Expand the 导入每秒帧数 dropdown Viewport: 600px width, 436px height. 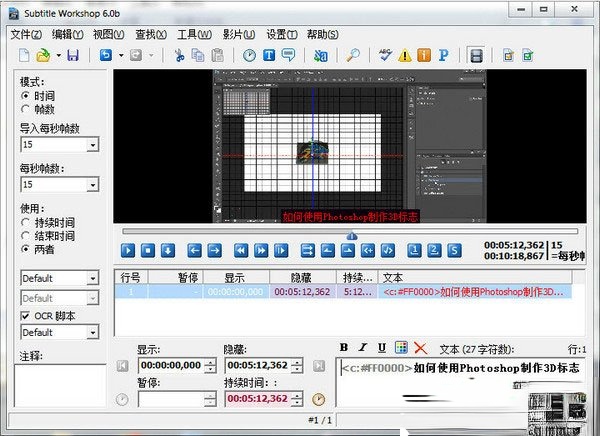click(x=92, y=146)
